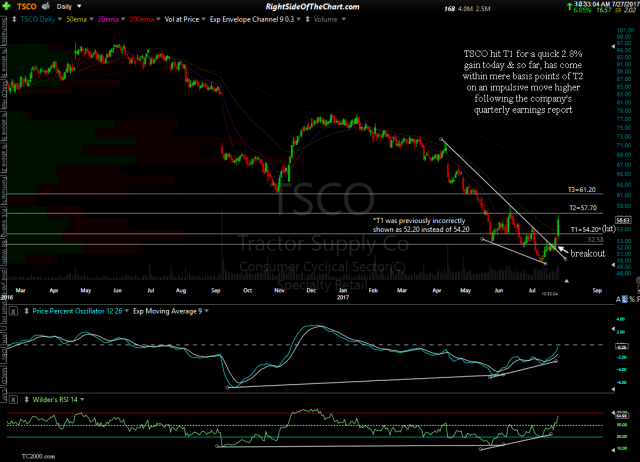Click the TC2000.com link
Image resolution: width=640 pixels, height=462 pixels.
coord(38,456)
